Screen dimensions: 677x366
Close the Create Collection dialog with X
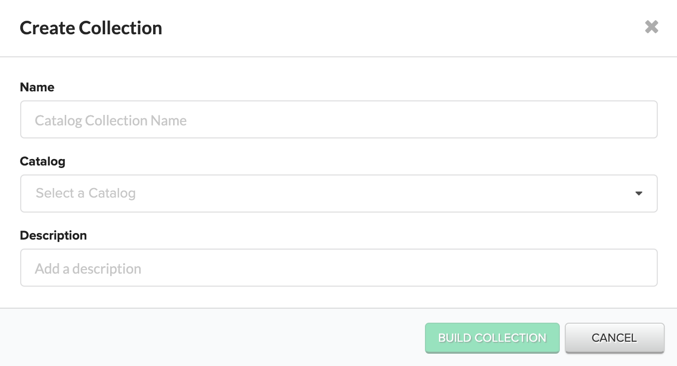pos(651,27)
